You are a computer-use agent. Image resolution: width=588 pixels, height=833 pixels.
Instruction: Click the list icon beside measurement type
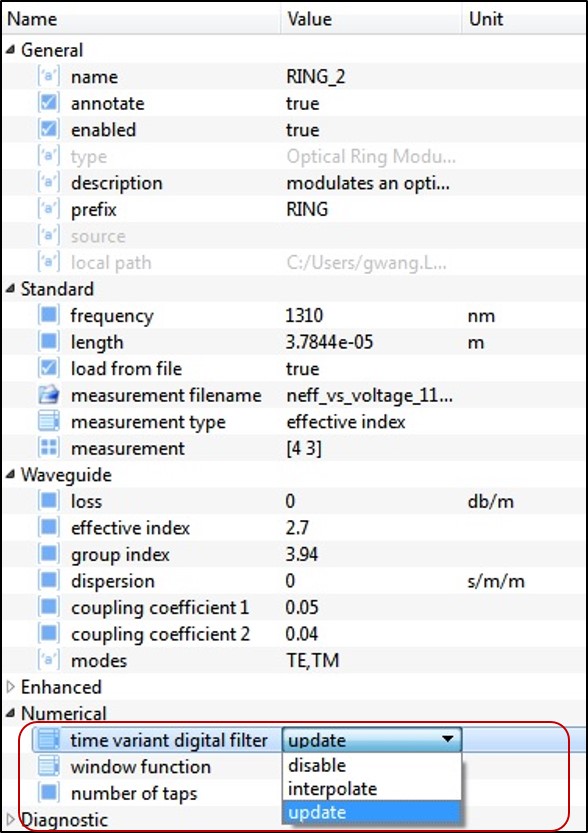tap(48, 421)
